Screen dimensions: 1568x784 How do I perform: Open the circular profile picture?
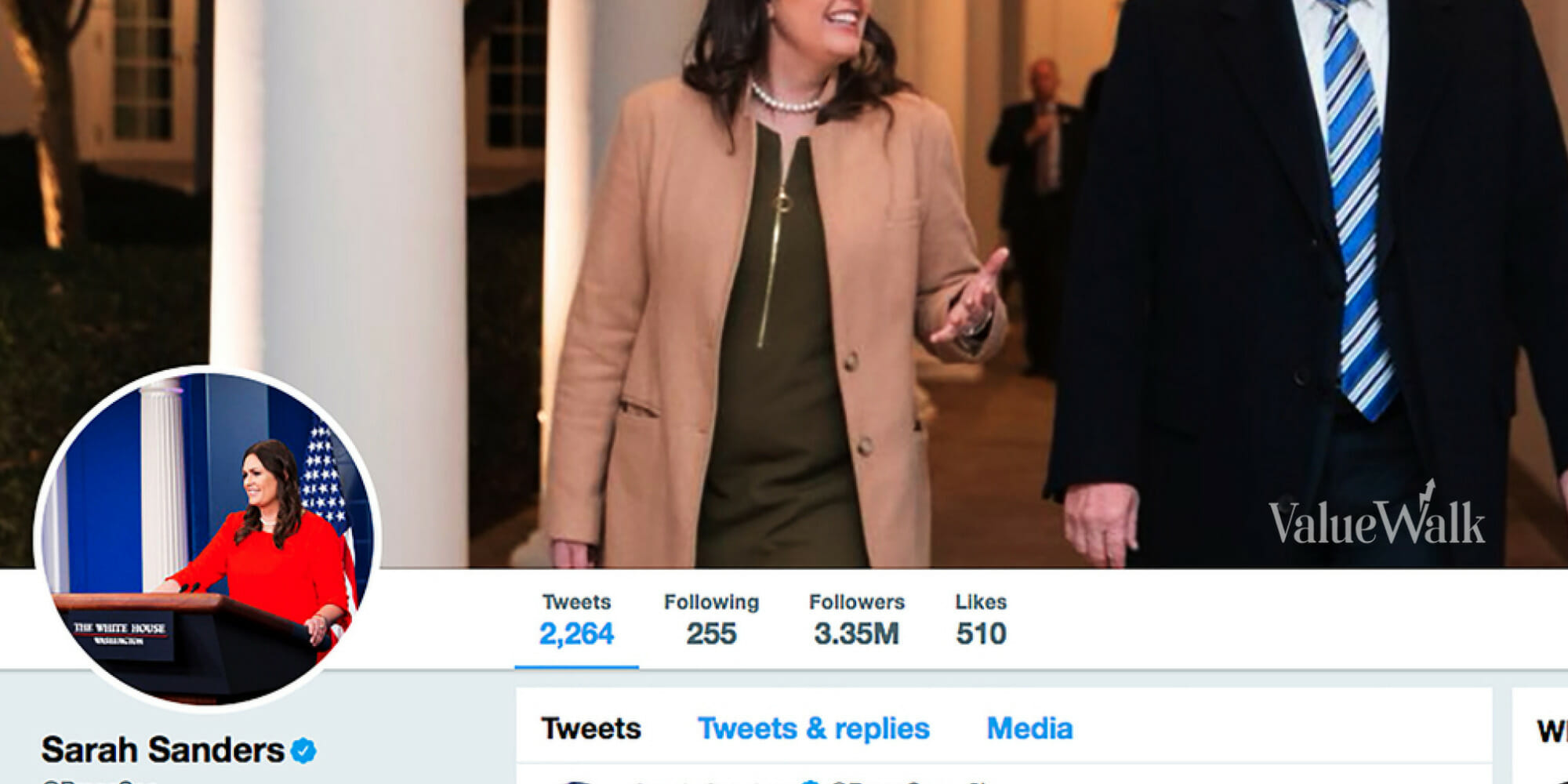tap(209, 538)
